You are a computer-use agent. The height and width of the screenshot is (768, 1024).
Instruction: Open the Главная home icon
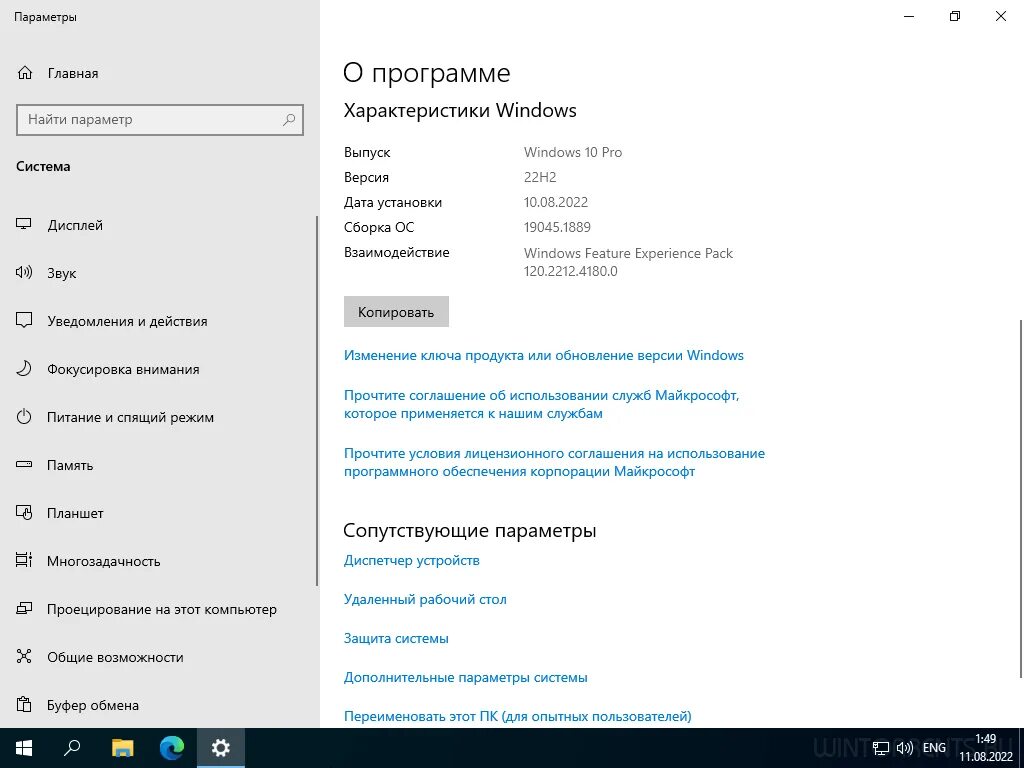coord(24,73)
